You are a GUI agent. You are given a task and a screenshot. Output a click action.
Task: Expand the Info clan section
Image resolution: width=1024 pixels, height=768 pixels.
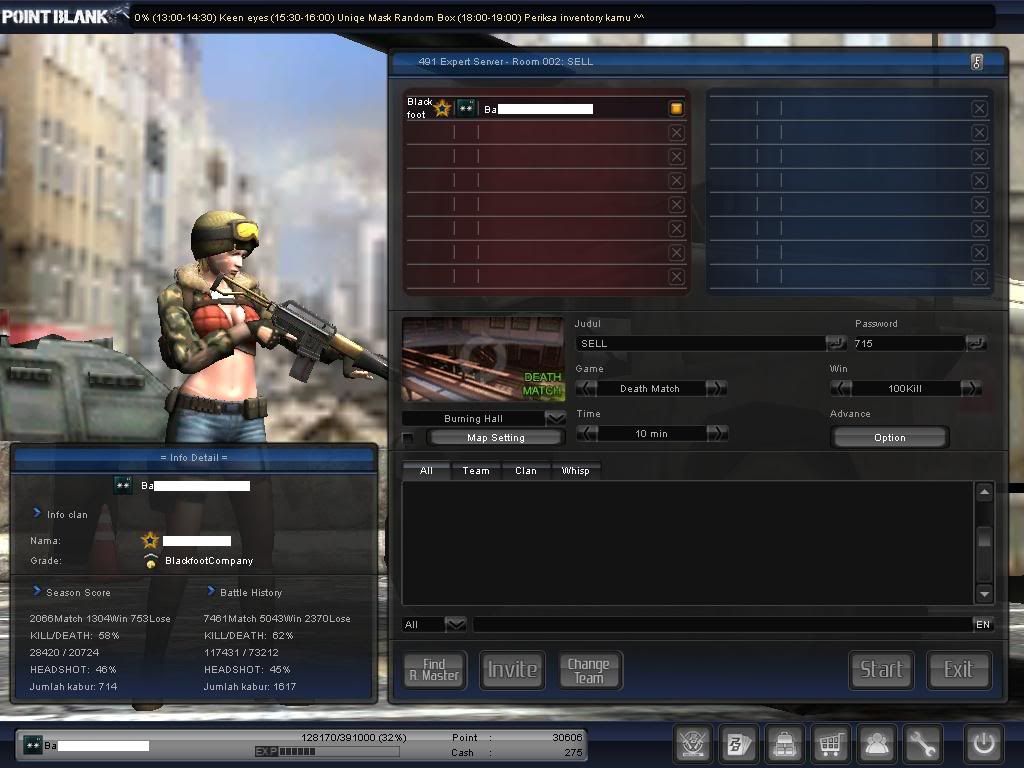[x=37, y=513]
